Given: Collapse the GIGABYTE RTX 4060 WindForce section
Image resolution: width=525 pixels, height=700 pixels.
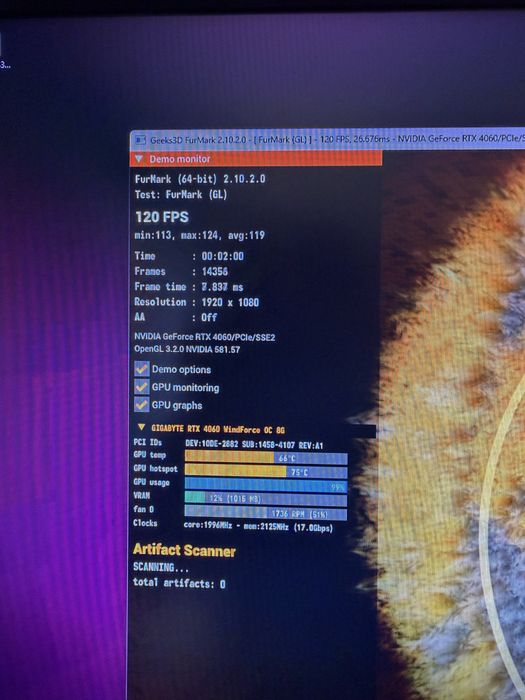Looking at the screenshot, I should point(142,428).
